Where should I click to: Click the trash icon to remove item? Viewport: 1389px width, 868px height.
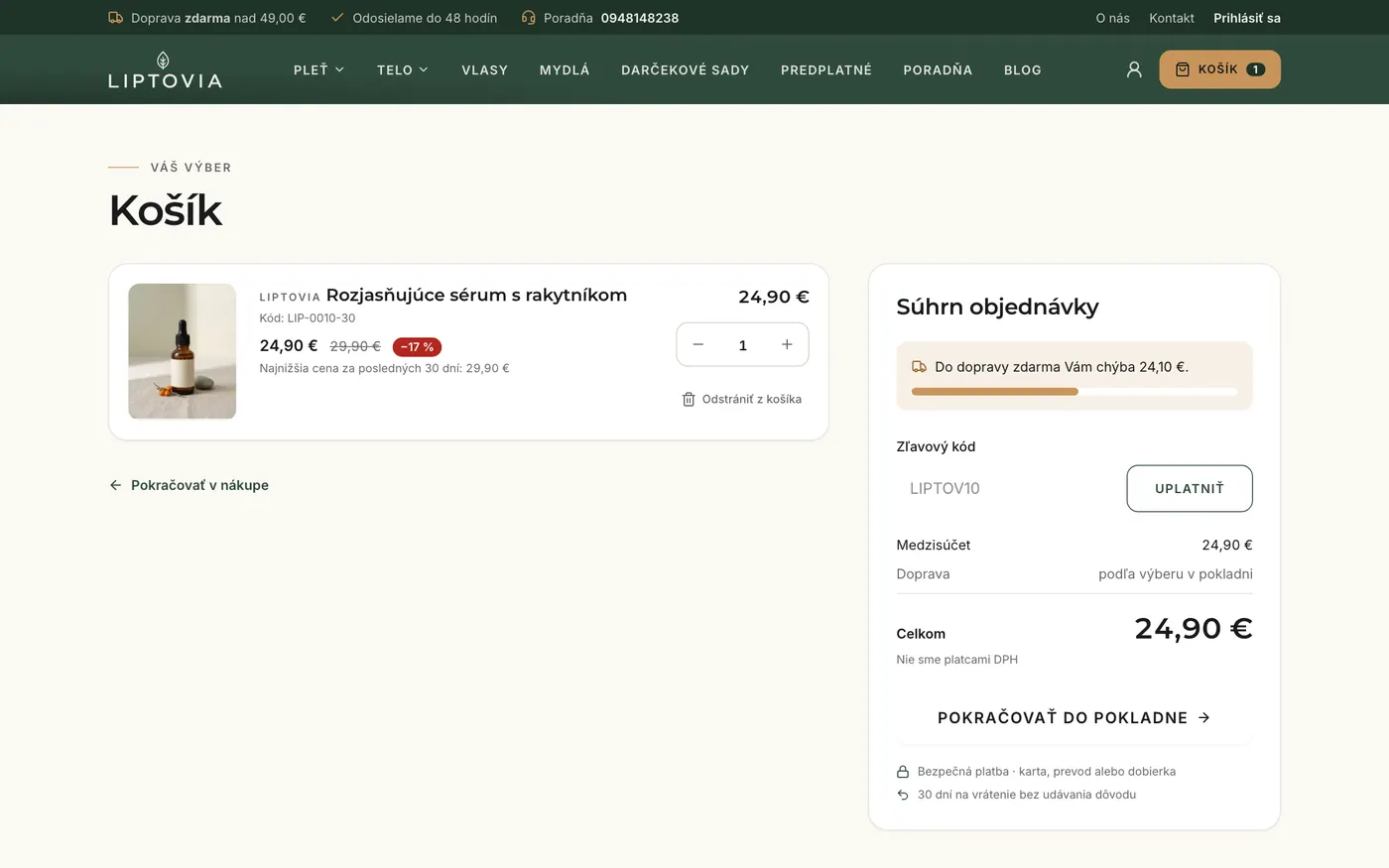689,399
